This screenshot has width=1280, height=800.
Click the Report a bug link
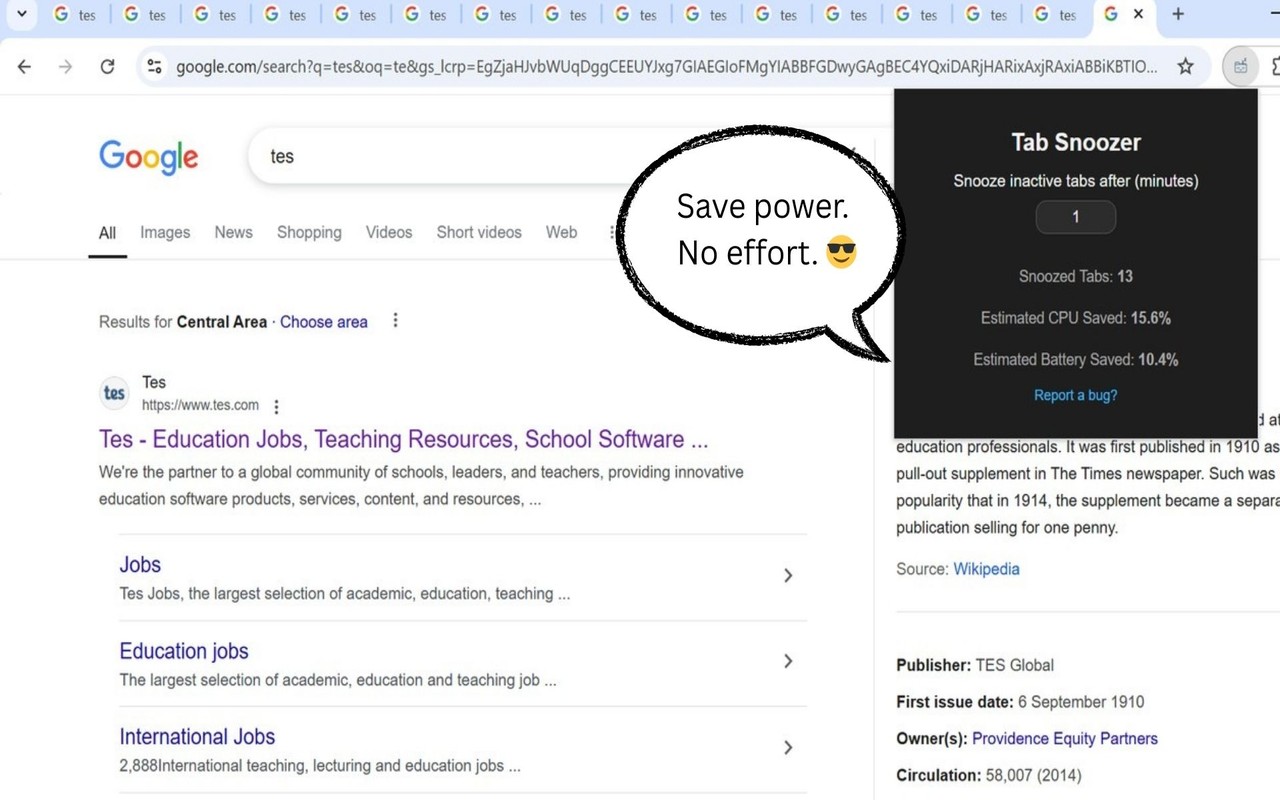tap(1075, 396)
